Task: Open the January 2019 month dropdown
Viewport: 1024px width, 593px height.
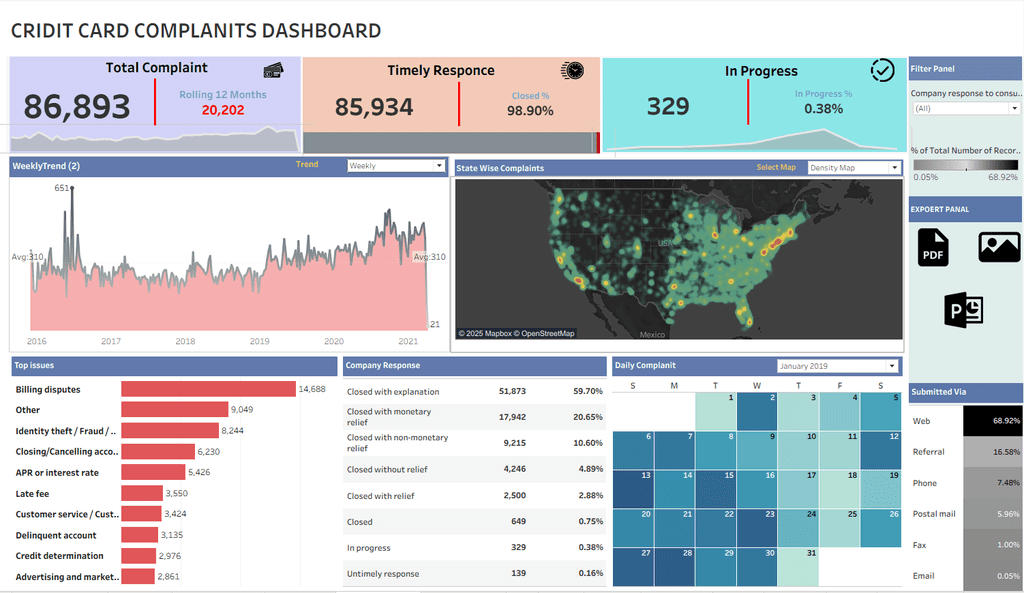Action: pos(837,366)
